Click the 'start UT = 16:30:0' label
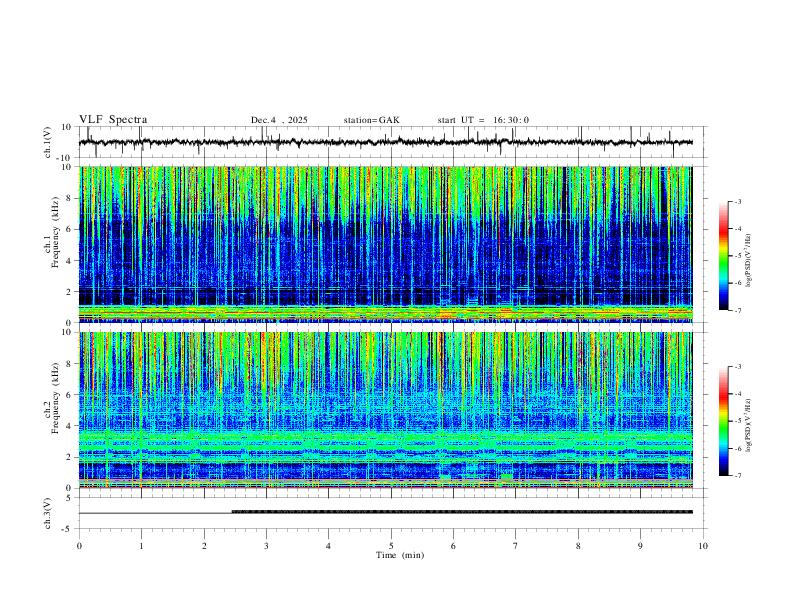This screenshot has width=792, height=612. coord(483,120)
